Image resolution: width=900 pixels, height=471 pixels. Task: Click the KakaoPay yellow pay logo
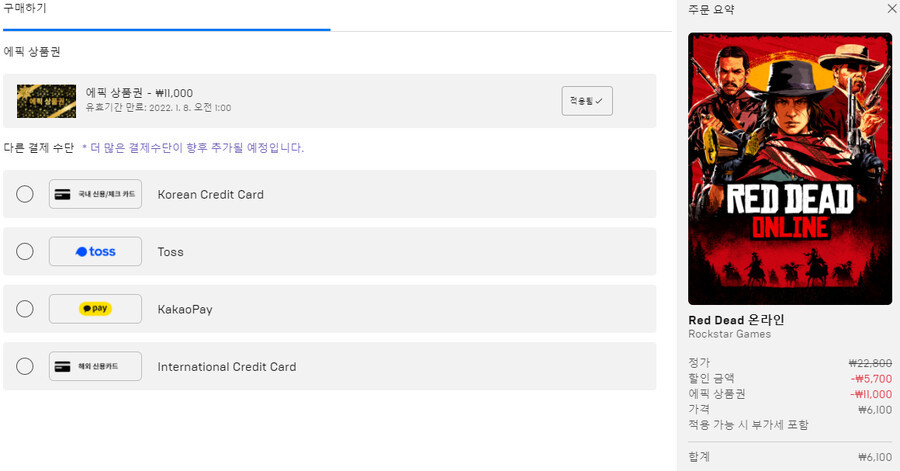point(95,309)
